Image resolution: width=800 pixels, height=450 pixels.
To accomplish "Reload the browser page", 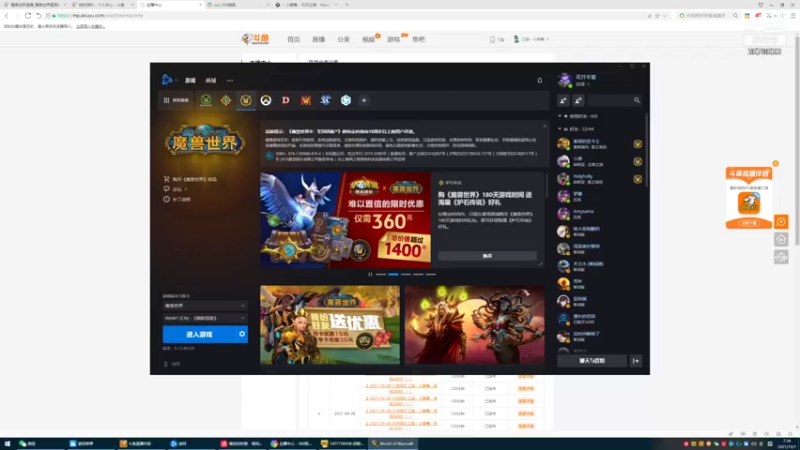I will coord(28,16).
